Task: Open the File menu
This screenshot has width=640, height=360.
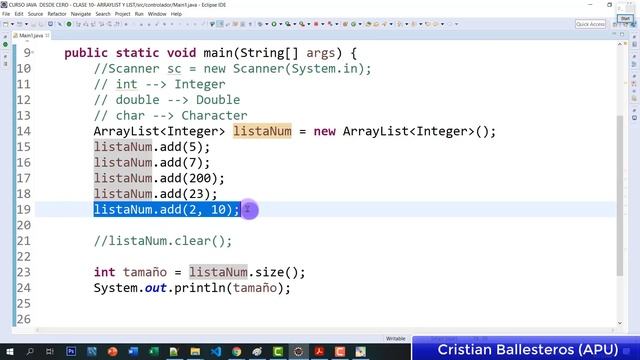Action: pos(6,14)
